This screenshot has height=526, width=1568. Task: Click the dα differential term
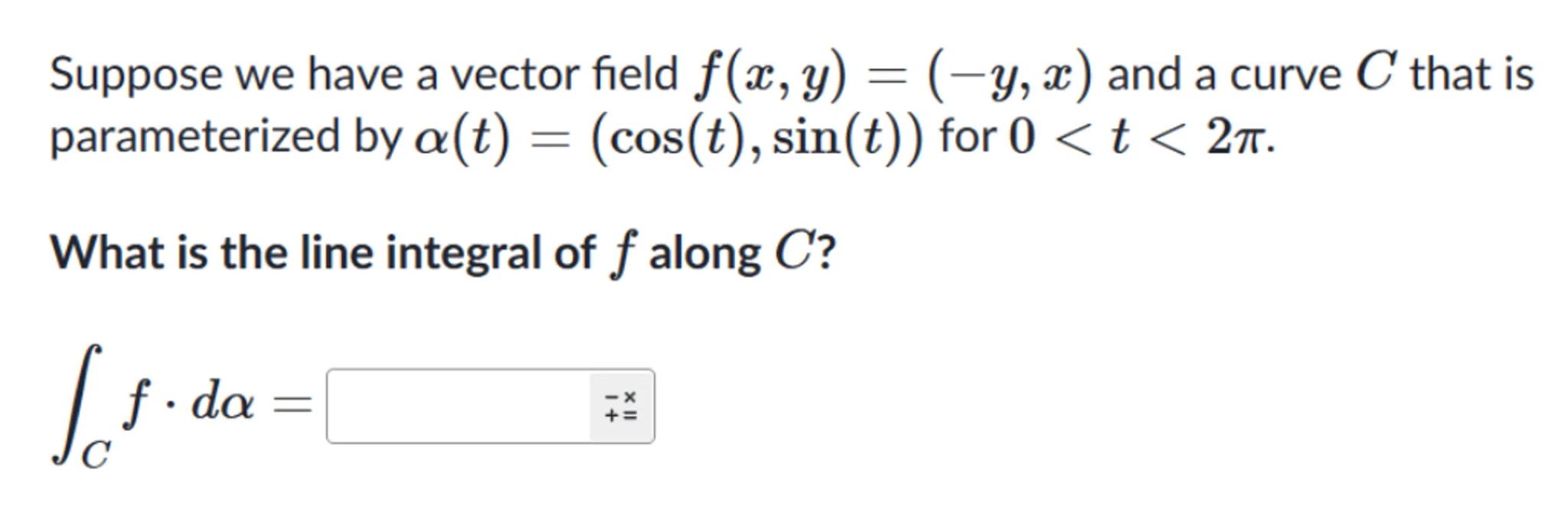pos(222,403)
